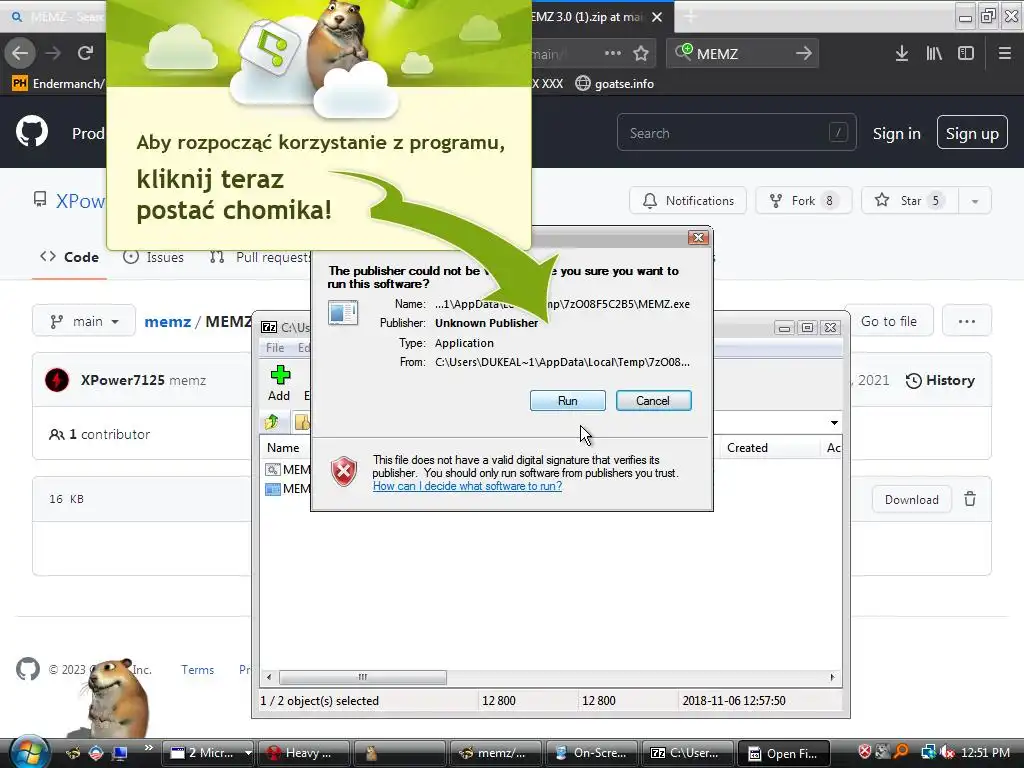
Task: Cancel the security warning dialog
Action: pos(653,400)
